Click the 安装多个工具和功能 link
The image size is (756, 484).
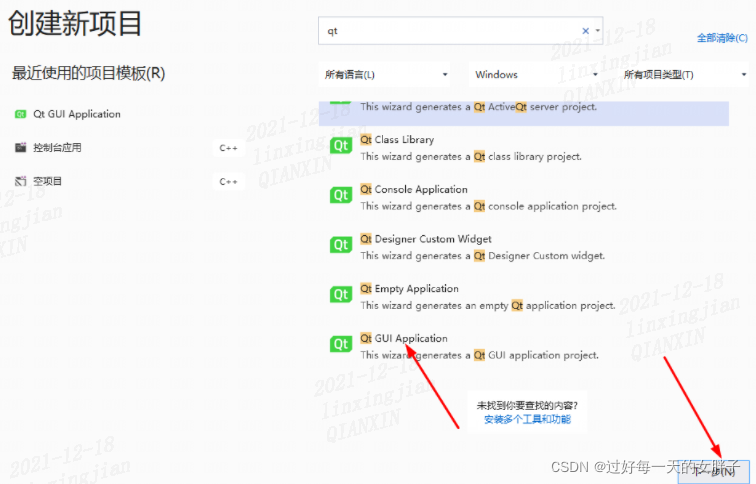tap(527, 419)
